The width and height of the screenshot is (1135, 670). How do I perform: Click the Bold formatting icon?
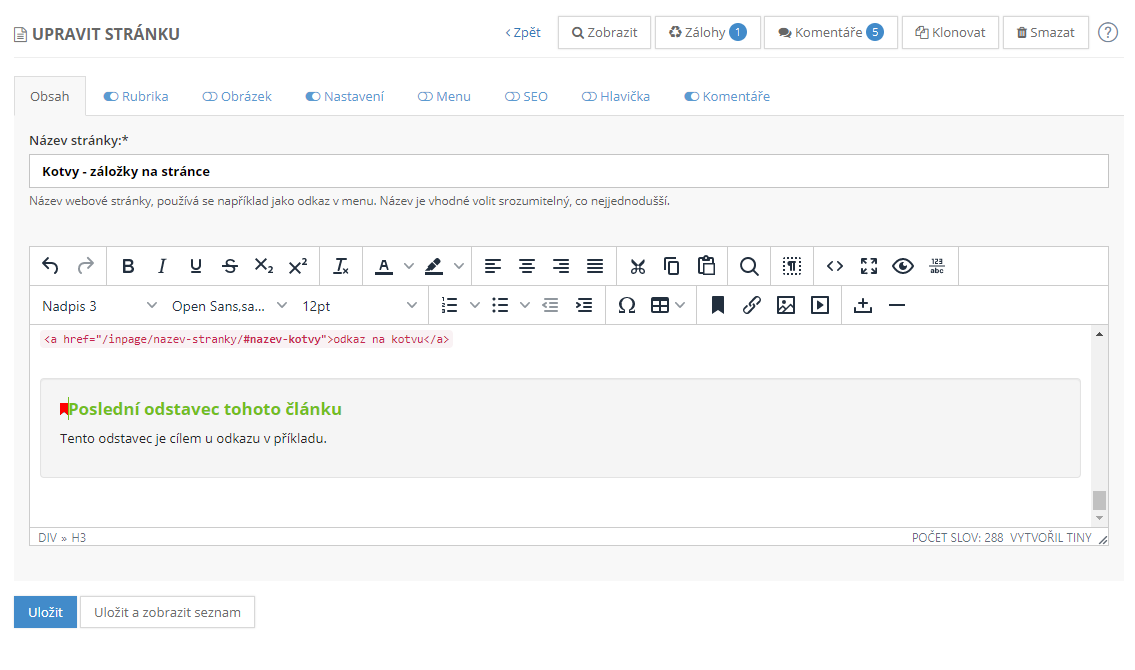click(128, 266)
